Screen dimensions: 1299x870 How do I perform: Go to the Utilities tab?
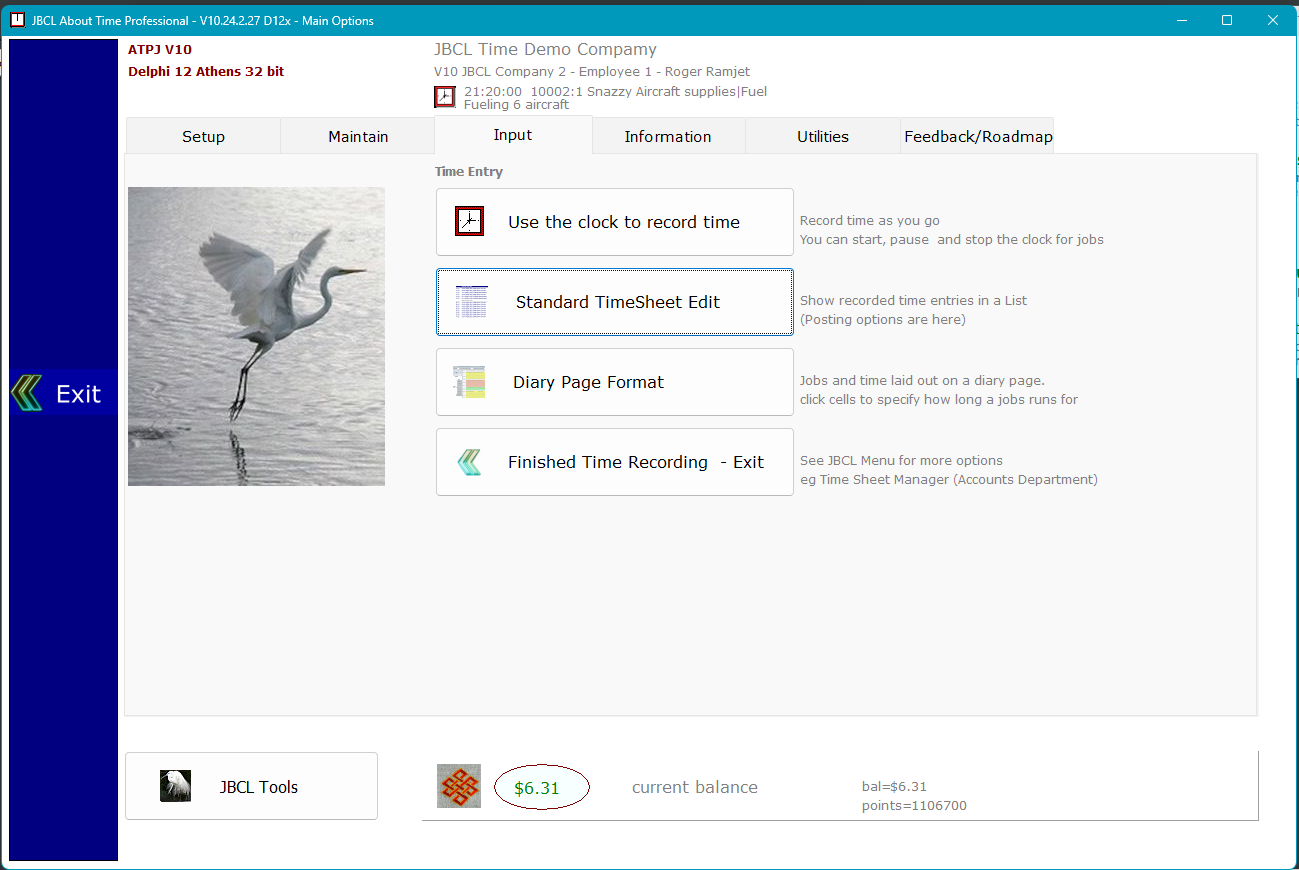click(x=822, y=137)
